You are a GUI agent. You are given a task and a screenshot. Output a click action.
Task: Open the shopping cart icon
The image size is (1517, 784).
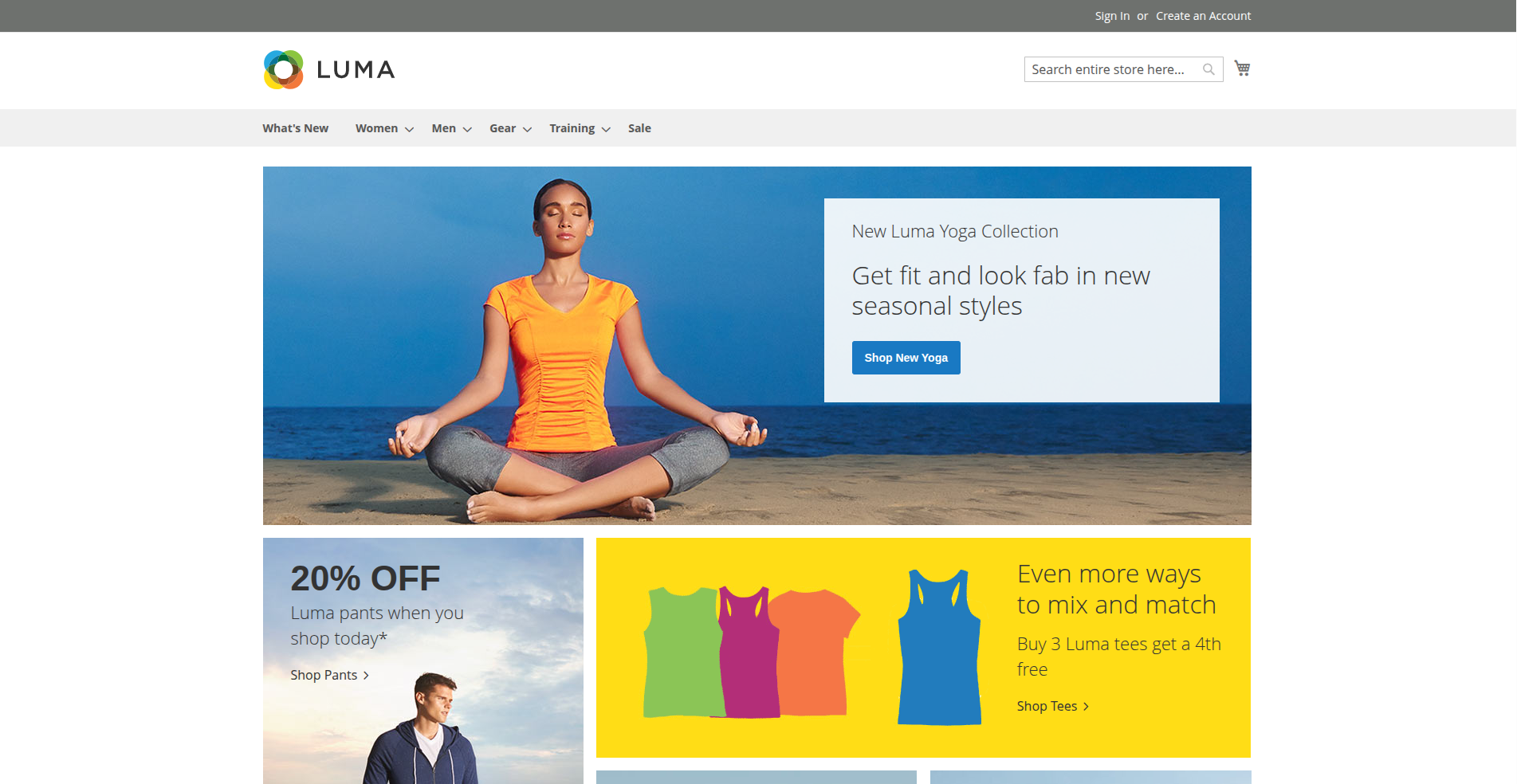[1242, 69]
